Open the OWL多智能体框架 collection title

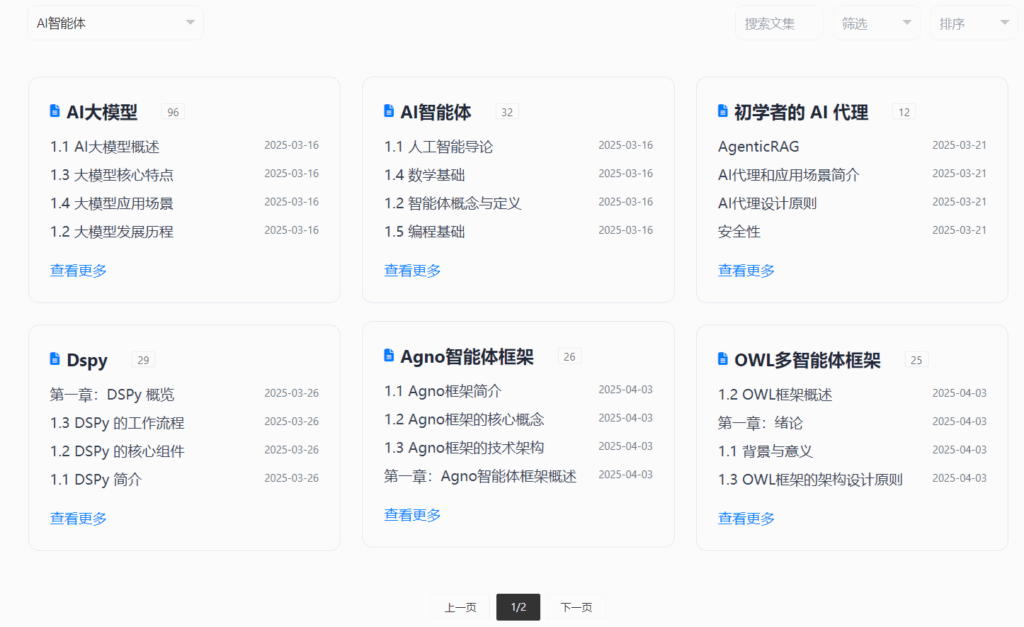pyautogui.click(x=807, y=360)
